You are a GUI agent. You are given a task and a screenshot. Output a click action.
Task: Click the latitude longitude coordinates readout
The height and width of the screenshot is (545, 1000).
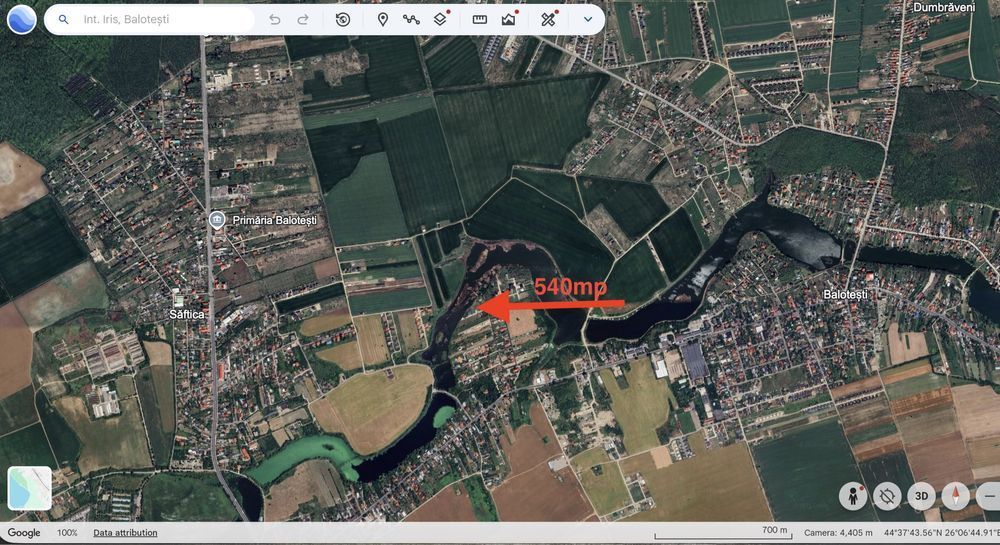tap(942, 533)
